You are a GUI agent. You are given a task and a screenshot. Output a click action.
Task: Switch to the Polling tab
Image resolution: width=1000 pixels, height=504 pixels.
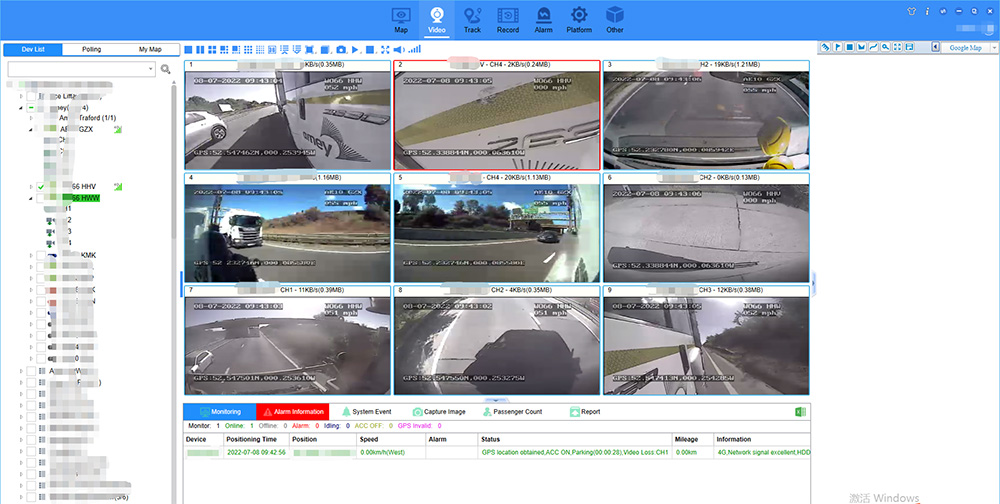pyautogui.click(x=91, y=49)
